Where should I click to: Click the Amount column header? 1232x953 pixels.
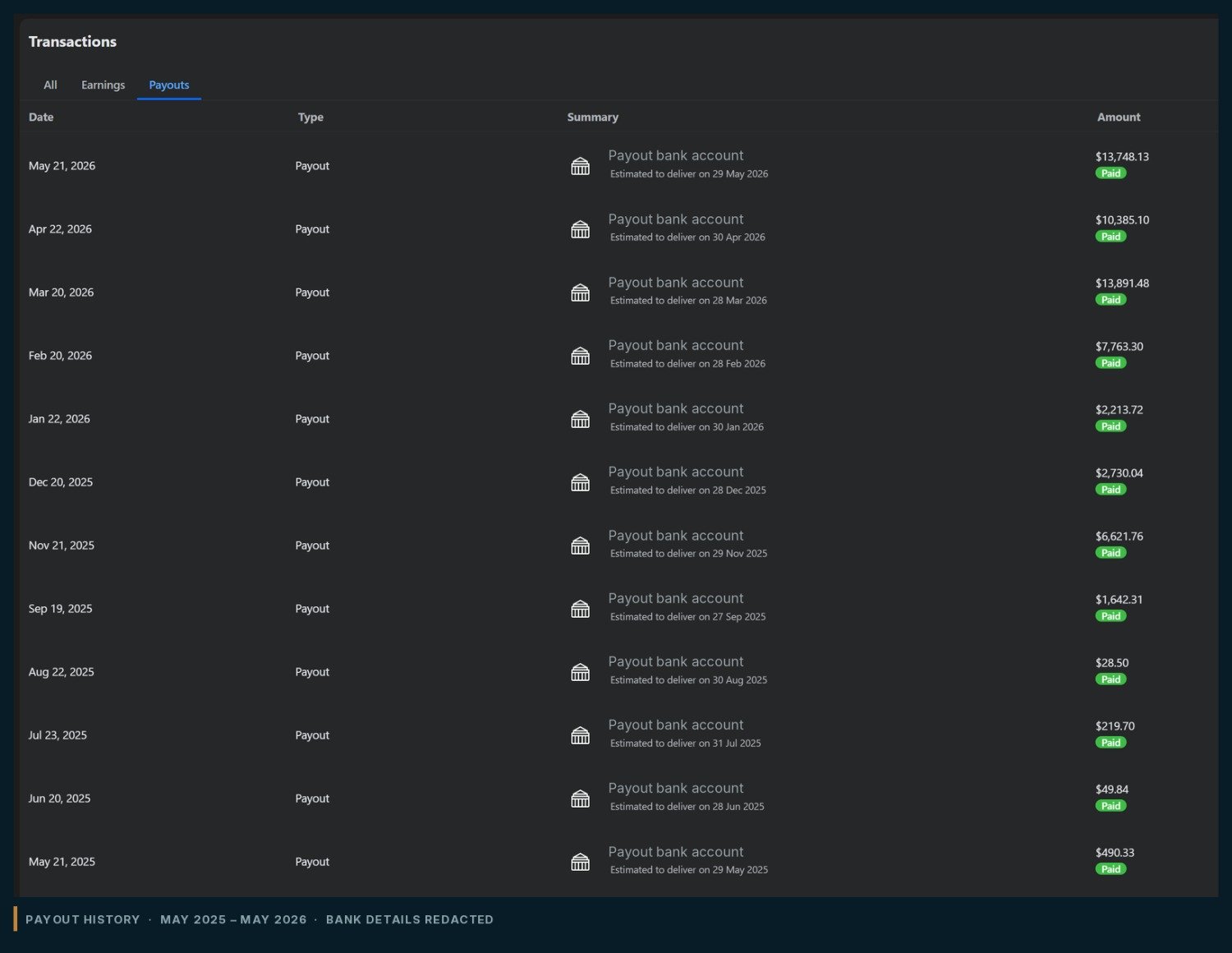tap(1119, 117)
